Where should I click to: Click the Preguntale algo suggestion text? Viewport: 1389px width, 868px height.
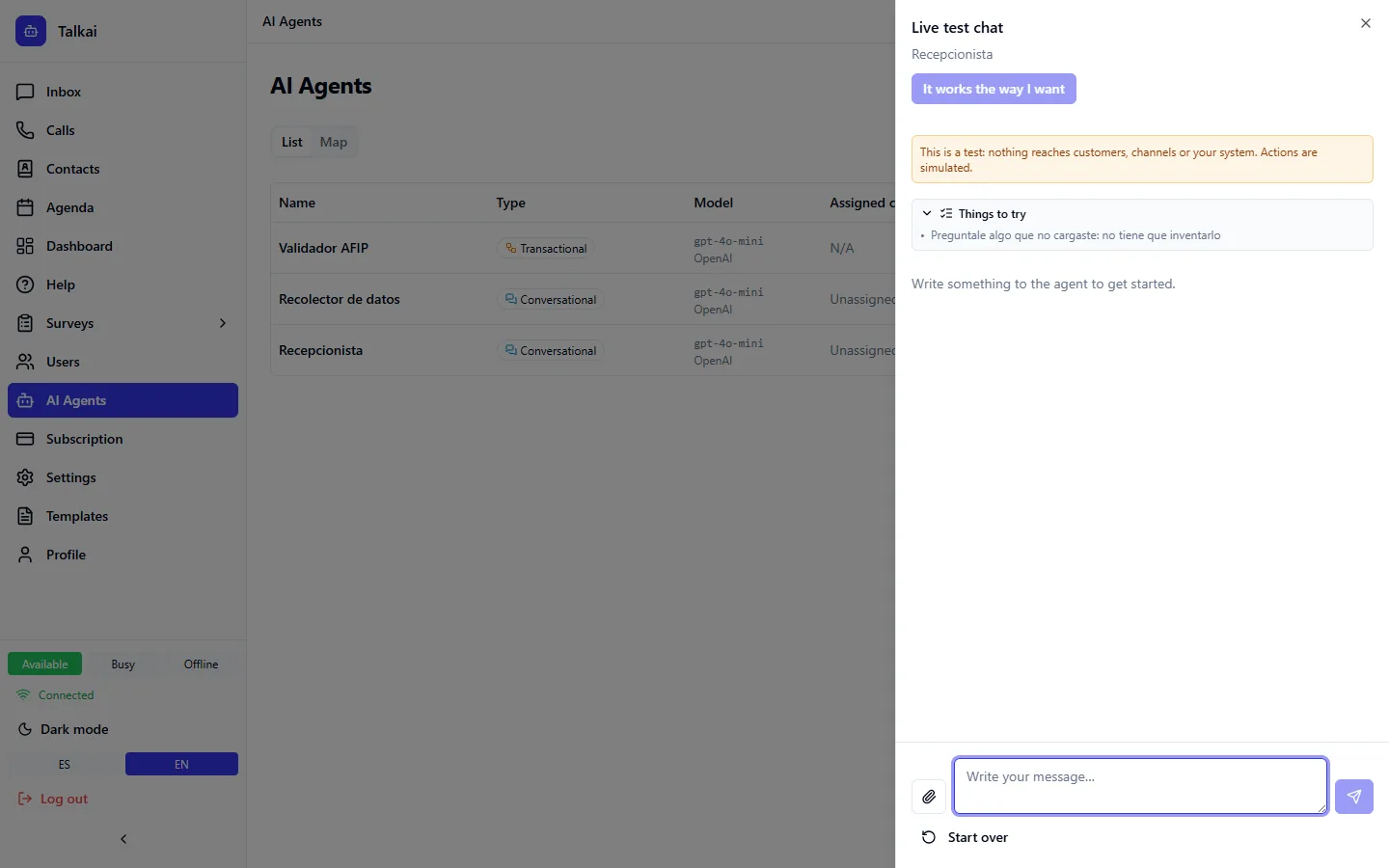1076,235
